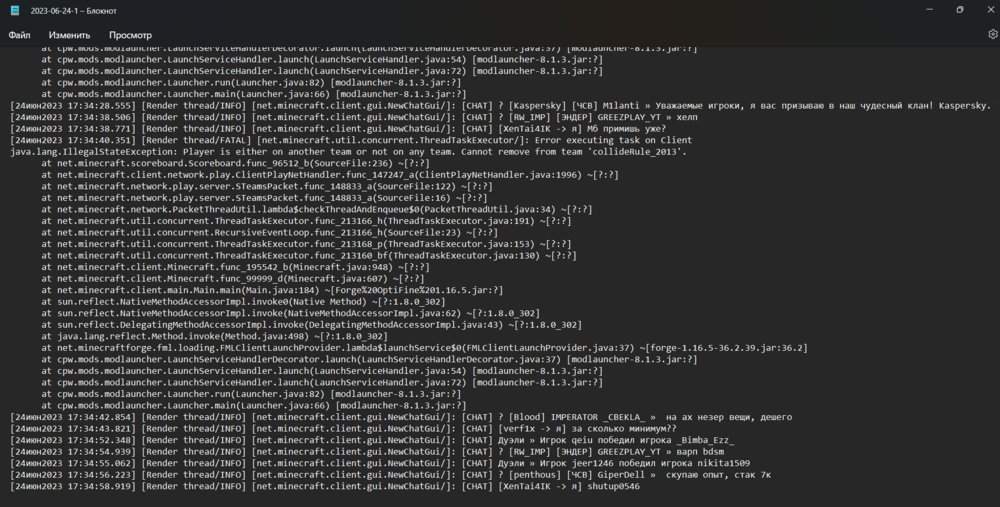This screenshot has height=507, width=1000.
Task: Minimize the Блокнот window
Action: (929, 10)
